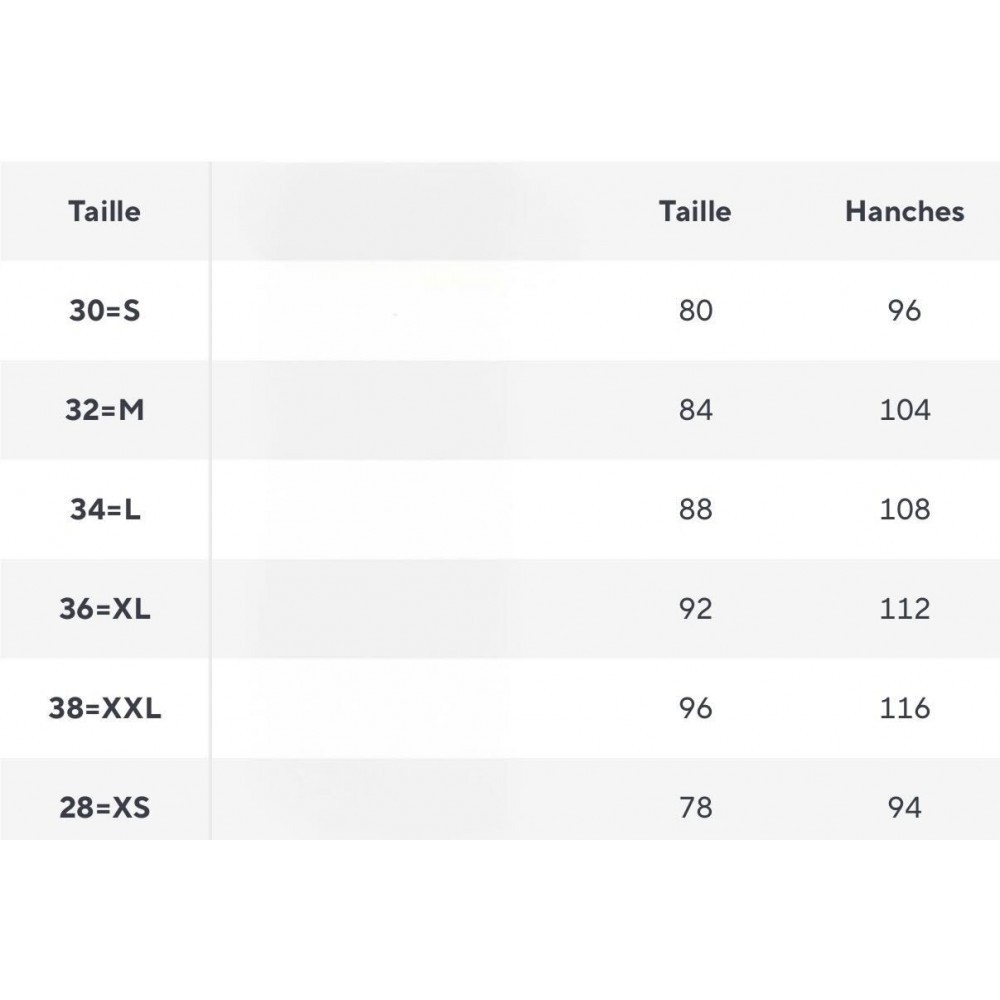Select the 32=M size row label
The width and height of the screenshot is (1000, 1000).
[x=105, y=409]
